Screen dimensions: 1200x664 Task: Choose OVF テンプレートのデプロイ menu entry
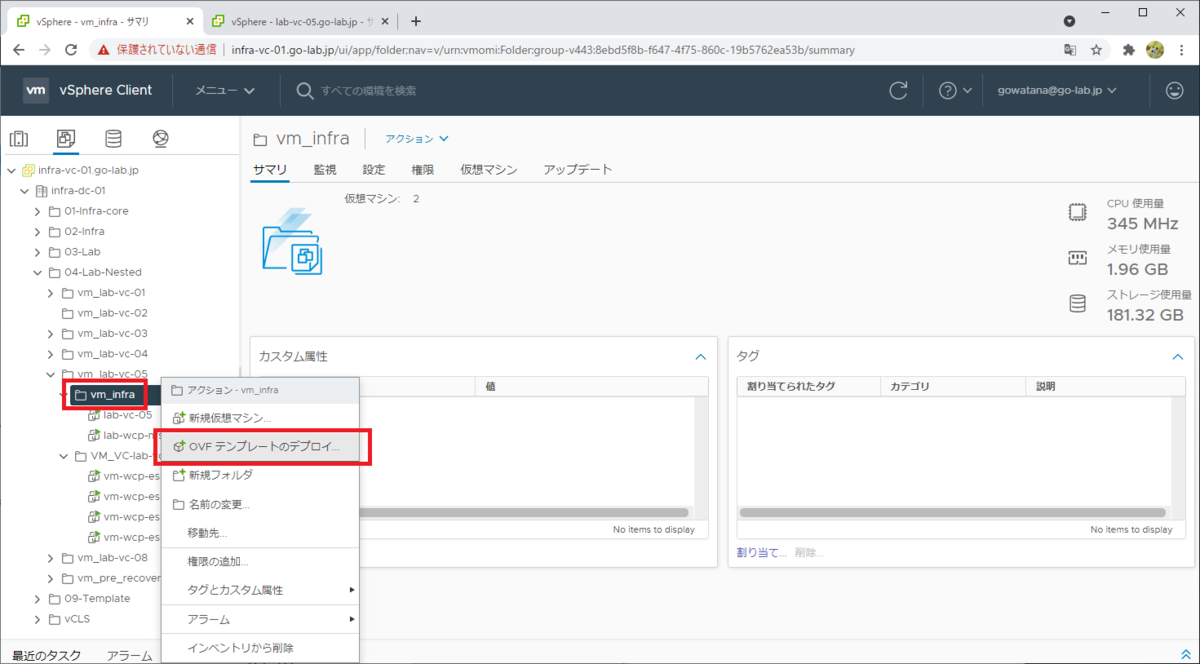pos(259,447)
